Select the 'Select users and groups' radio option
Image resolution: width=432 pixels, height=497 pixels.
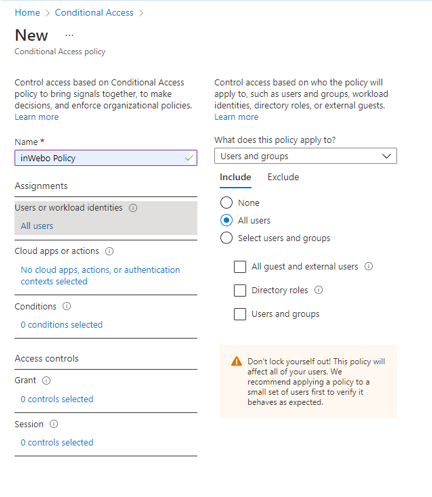pyautogui.click(x=226, y=238)
